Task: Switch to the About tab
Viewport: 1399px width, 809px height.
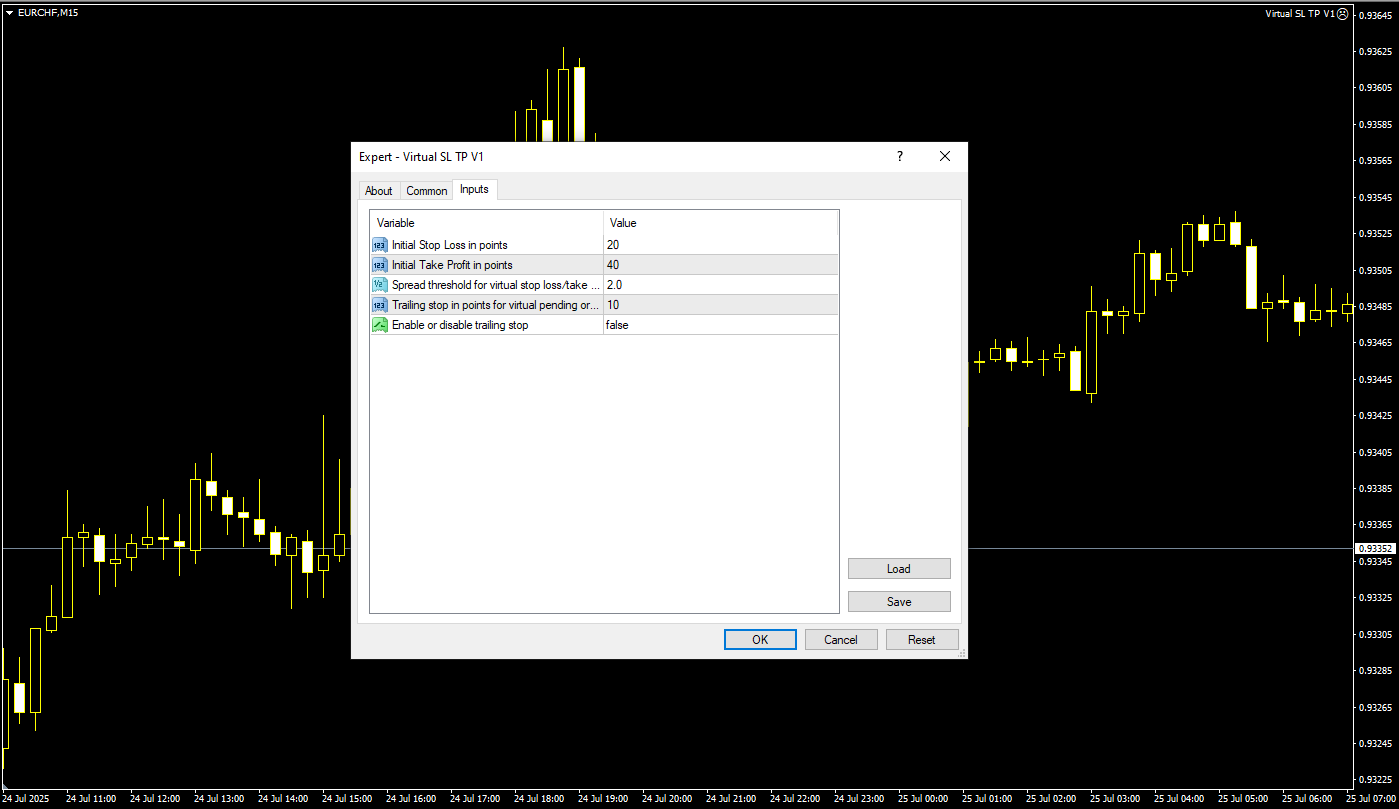Action: (x=378, y=191)
